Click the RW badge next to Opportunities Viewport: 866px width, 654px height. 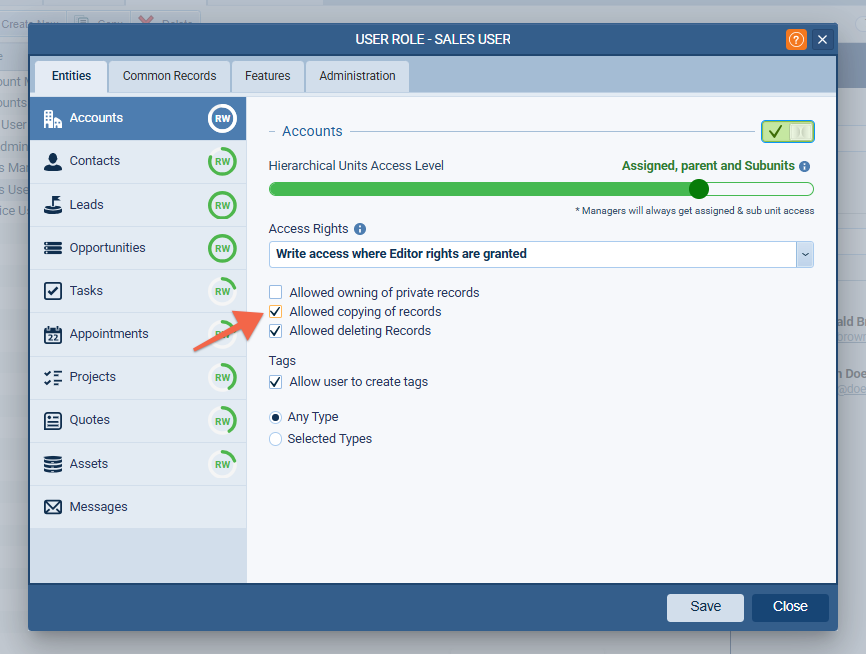[x=222, y=248]
